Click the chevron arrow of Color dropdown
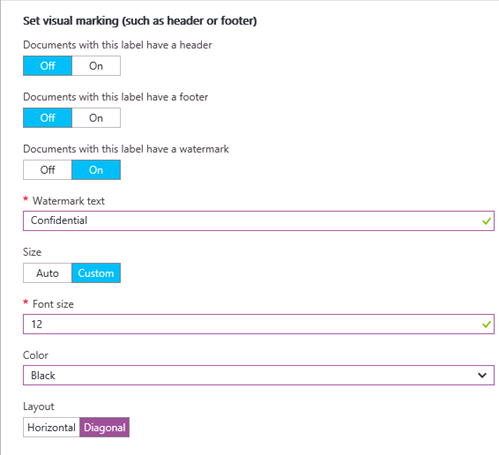This screenshot has height=455, width=499. coord(482,375)
